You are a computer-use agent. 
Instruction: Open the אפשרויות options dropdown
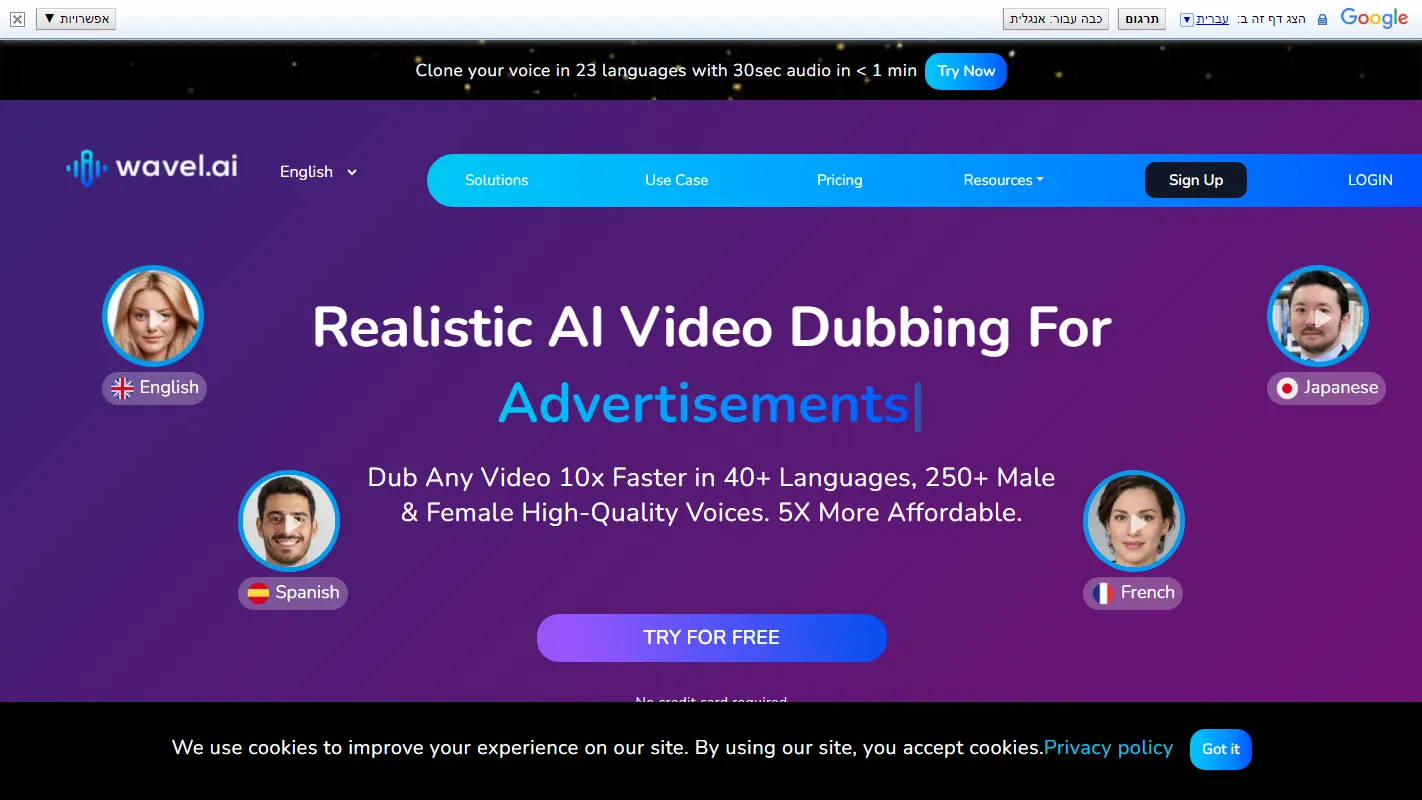pos(76,18)
